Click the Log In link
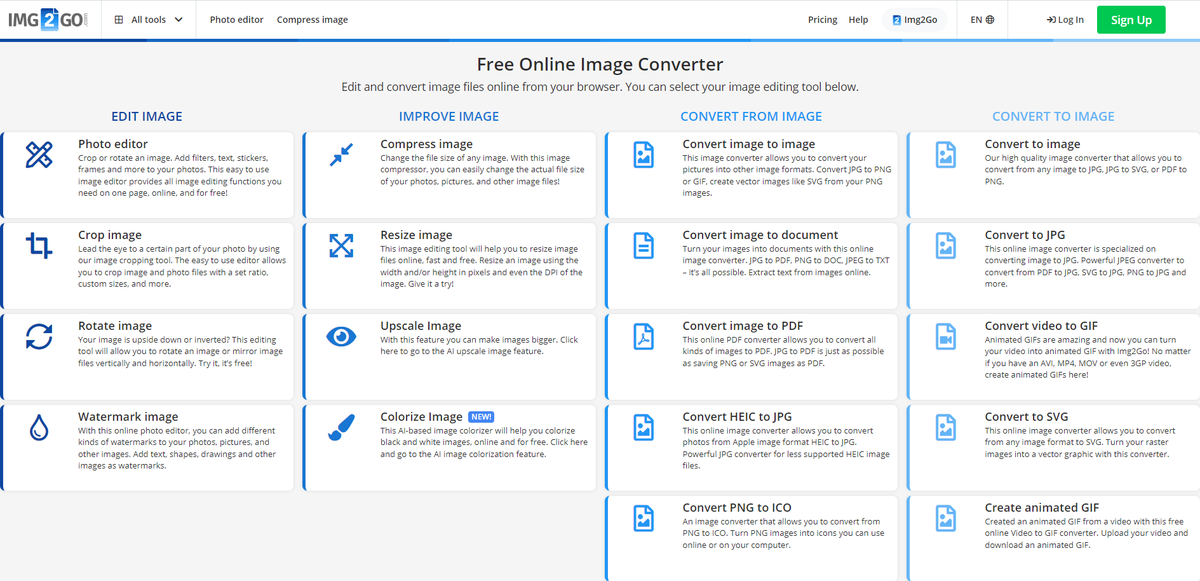Image resolution: width=1200 pixels, height=581 pixels. pos(1065,19)
